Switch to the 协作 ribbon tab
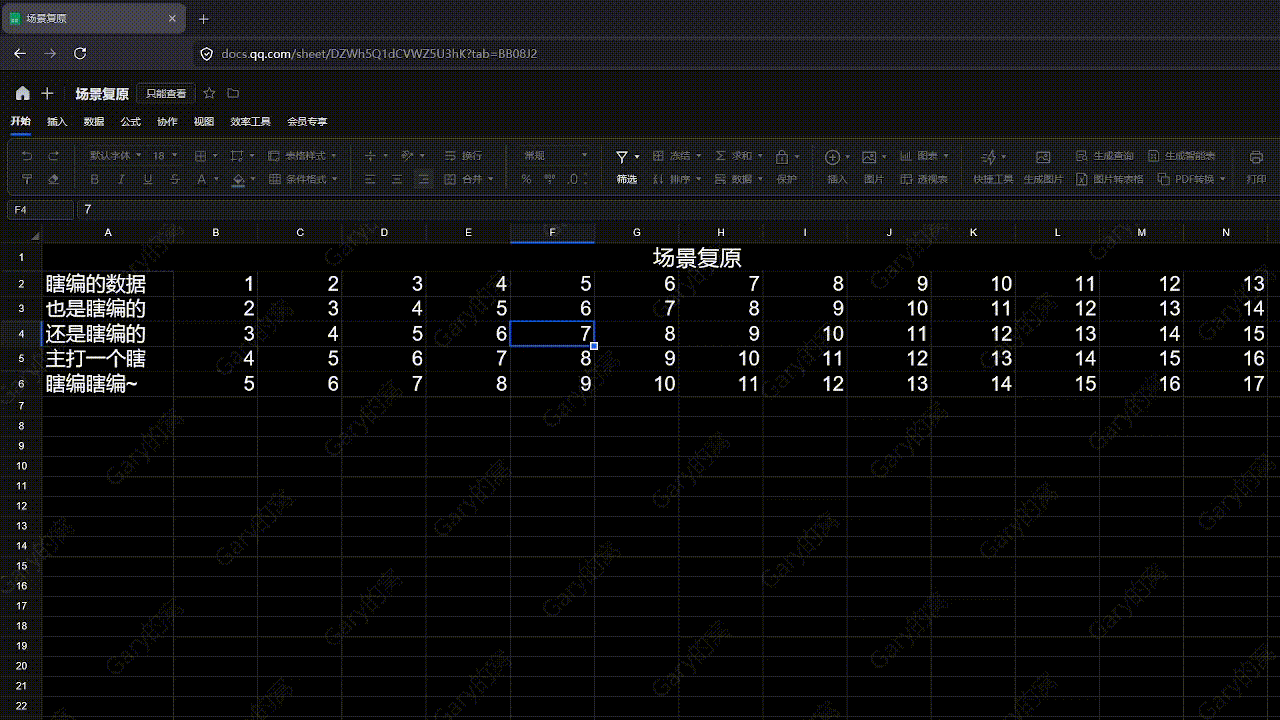 click(x=167, y=122)
